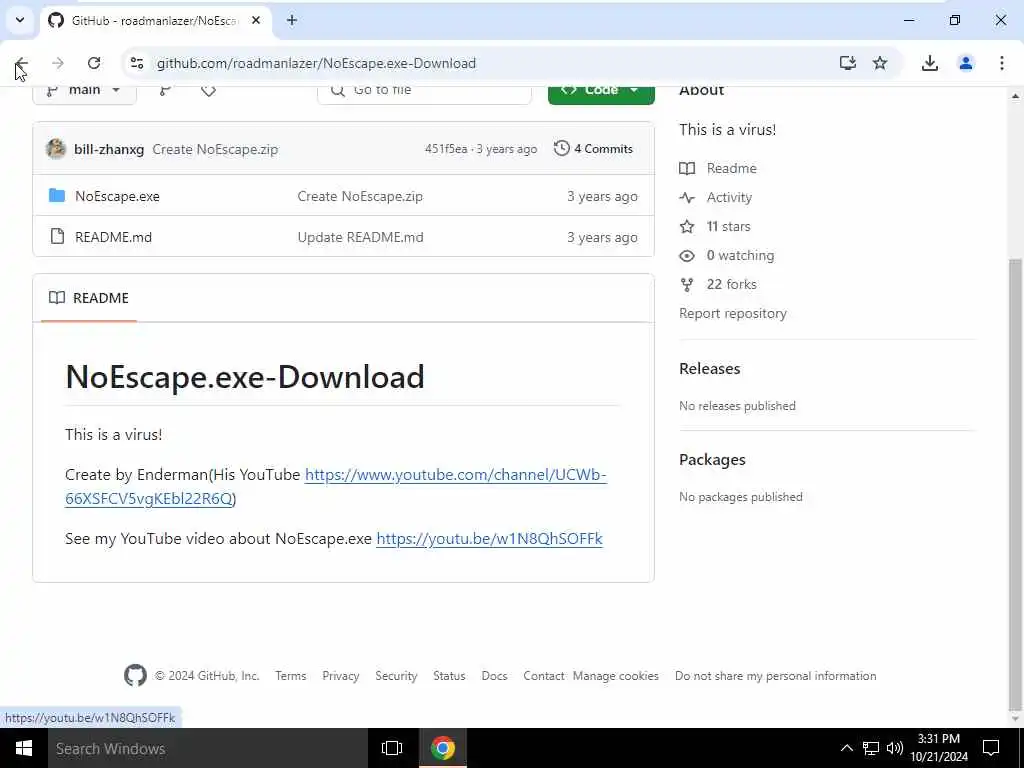View the 22 forks link
Screen dimensions: 1024x768
(718, 284)
